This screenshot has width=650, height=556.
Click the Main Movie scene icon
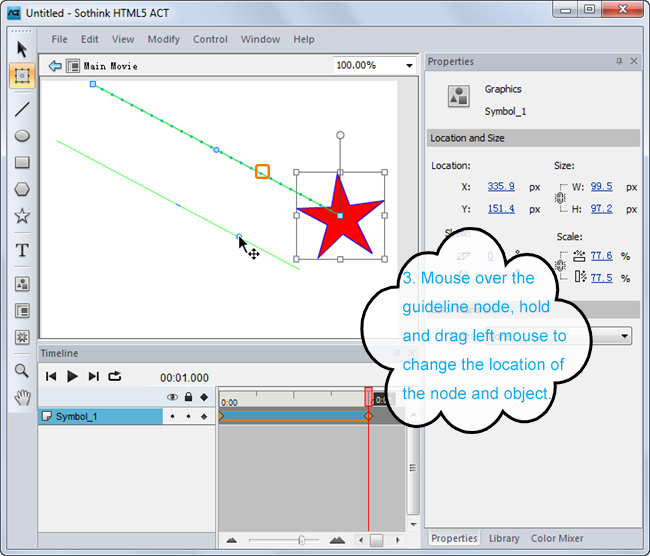[x=73, y=66]
